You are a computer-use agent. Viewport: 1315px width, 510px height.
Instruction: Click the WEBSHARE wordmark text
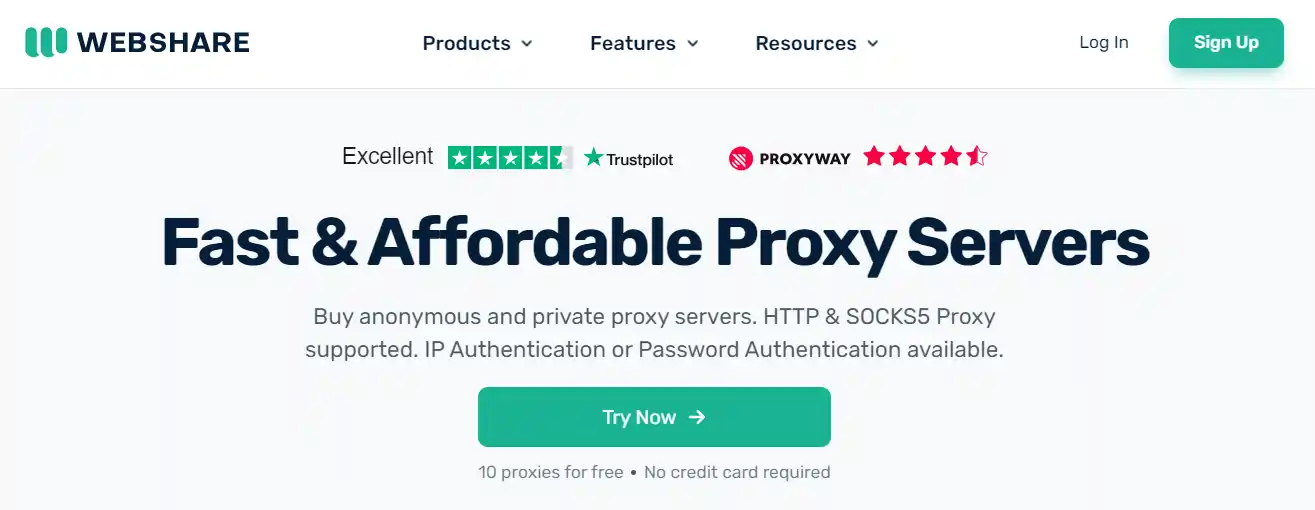(163, 43)
